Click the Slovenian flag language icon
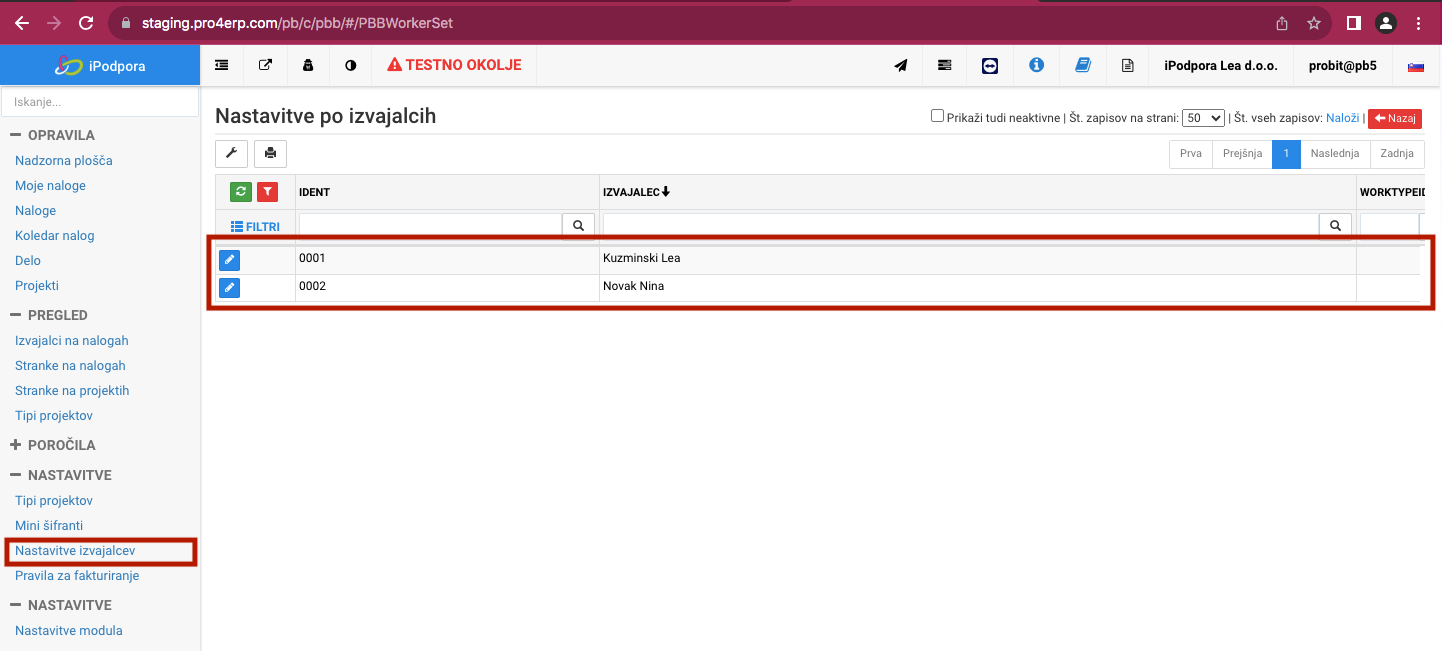 point(1416,66)
